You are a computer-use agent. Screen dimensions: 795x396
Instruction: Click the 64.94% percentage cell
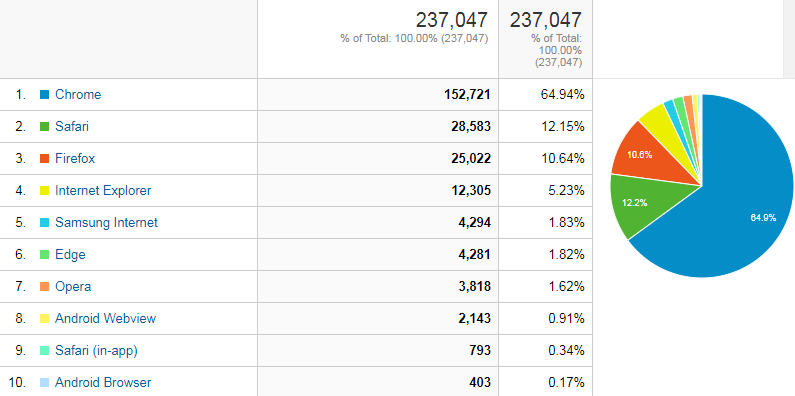tap(546, 94)
